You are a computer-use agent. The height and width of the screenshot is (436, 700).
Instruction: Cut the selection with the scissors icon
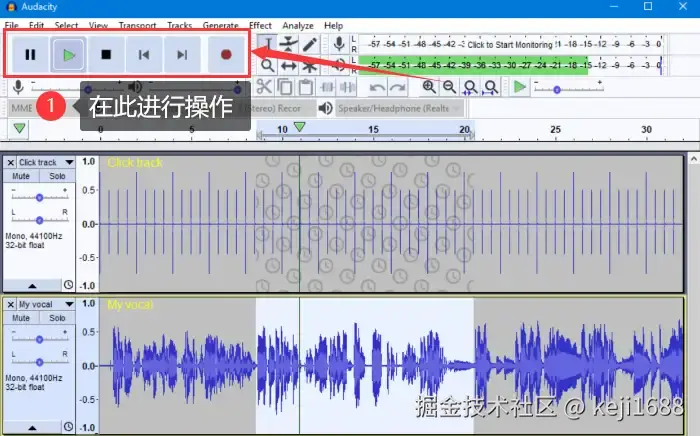[264, 87]
